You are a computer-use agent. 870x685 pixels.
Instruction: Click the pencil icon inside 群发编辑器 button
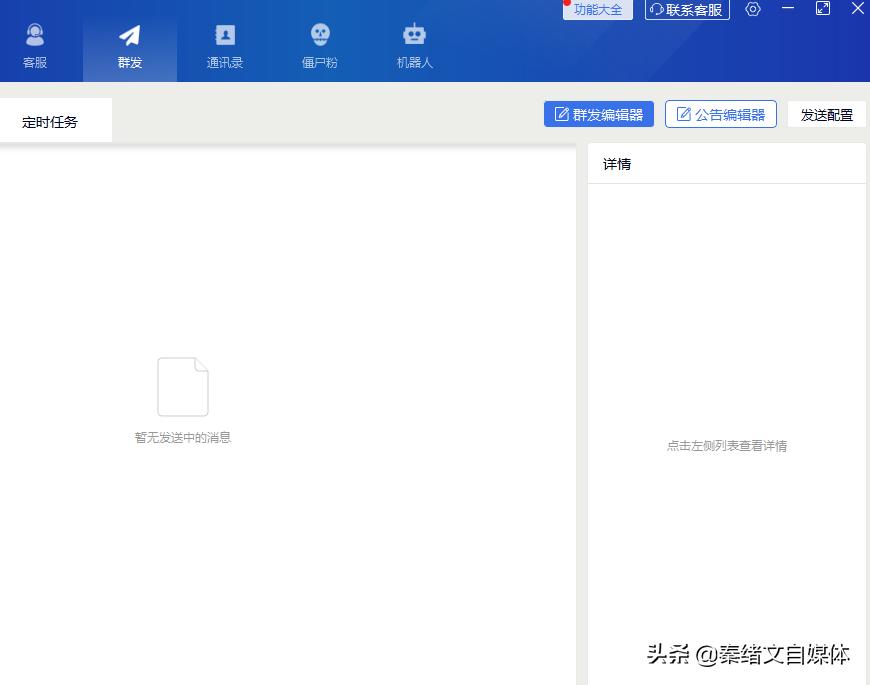pos(562,113)
